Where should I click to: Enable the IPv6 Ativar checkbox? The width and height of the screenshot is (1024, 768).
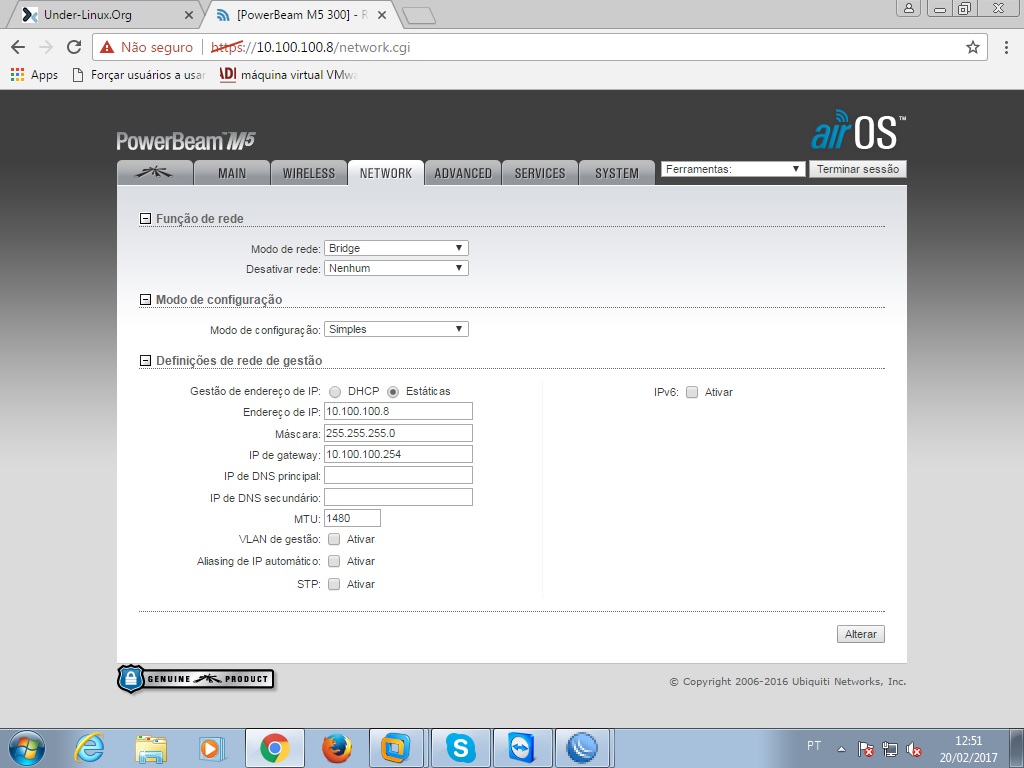click(x=692, y=392)
